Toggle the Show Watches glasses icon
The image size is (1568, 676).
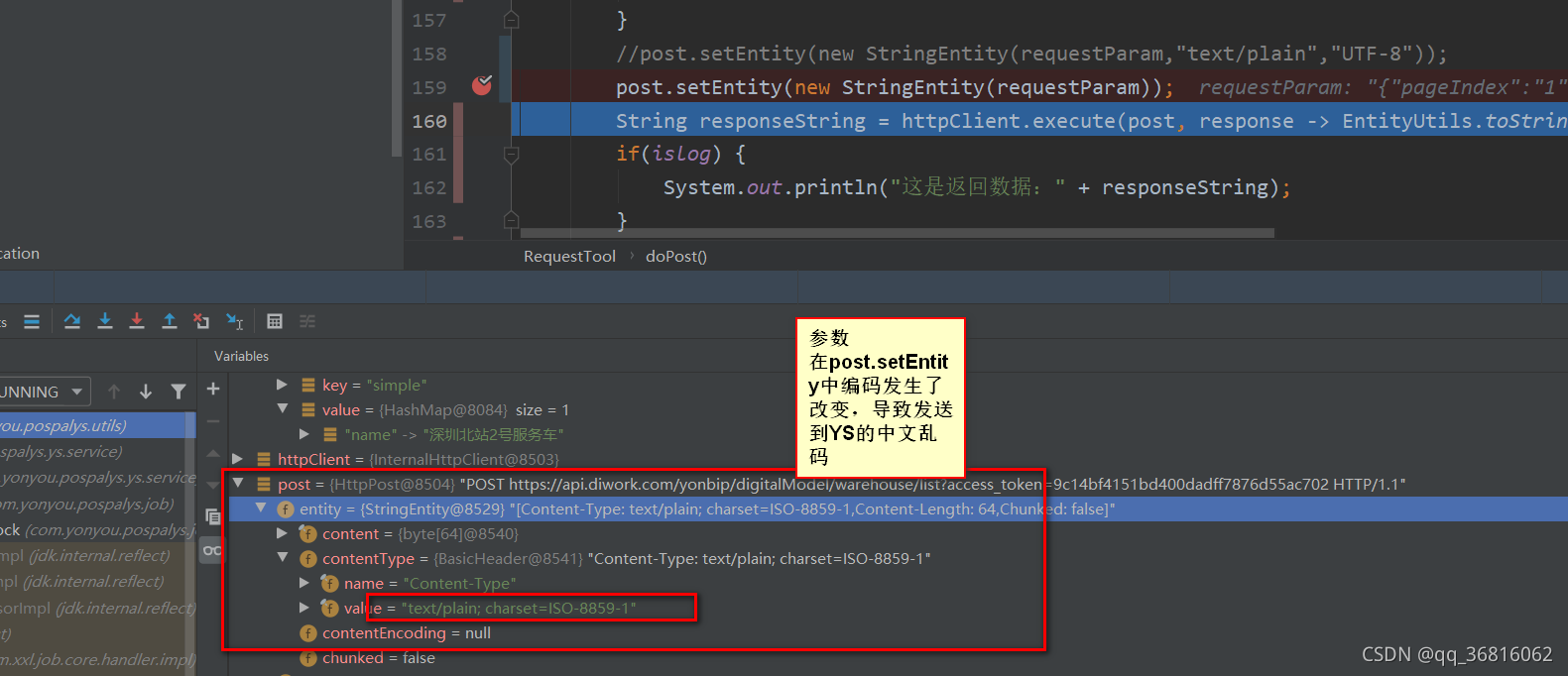(212, 550)
